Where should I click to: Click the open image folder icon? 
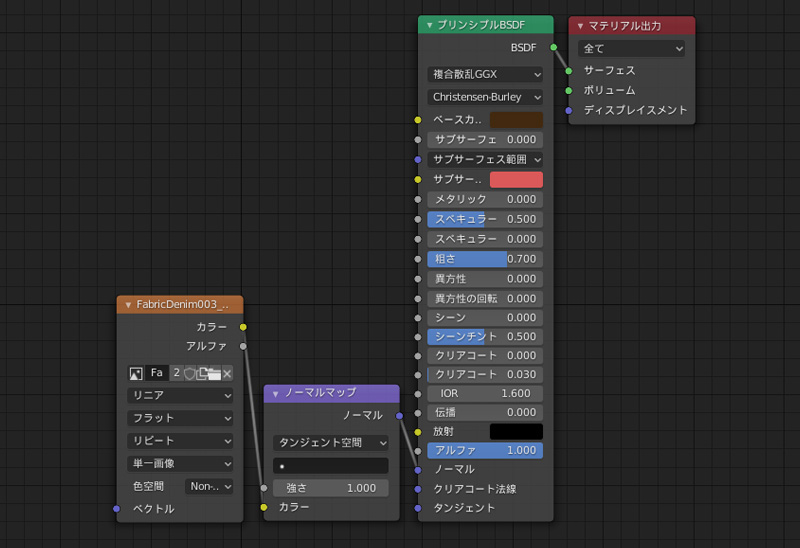pos(214,373)
